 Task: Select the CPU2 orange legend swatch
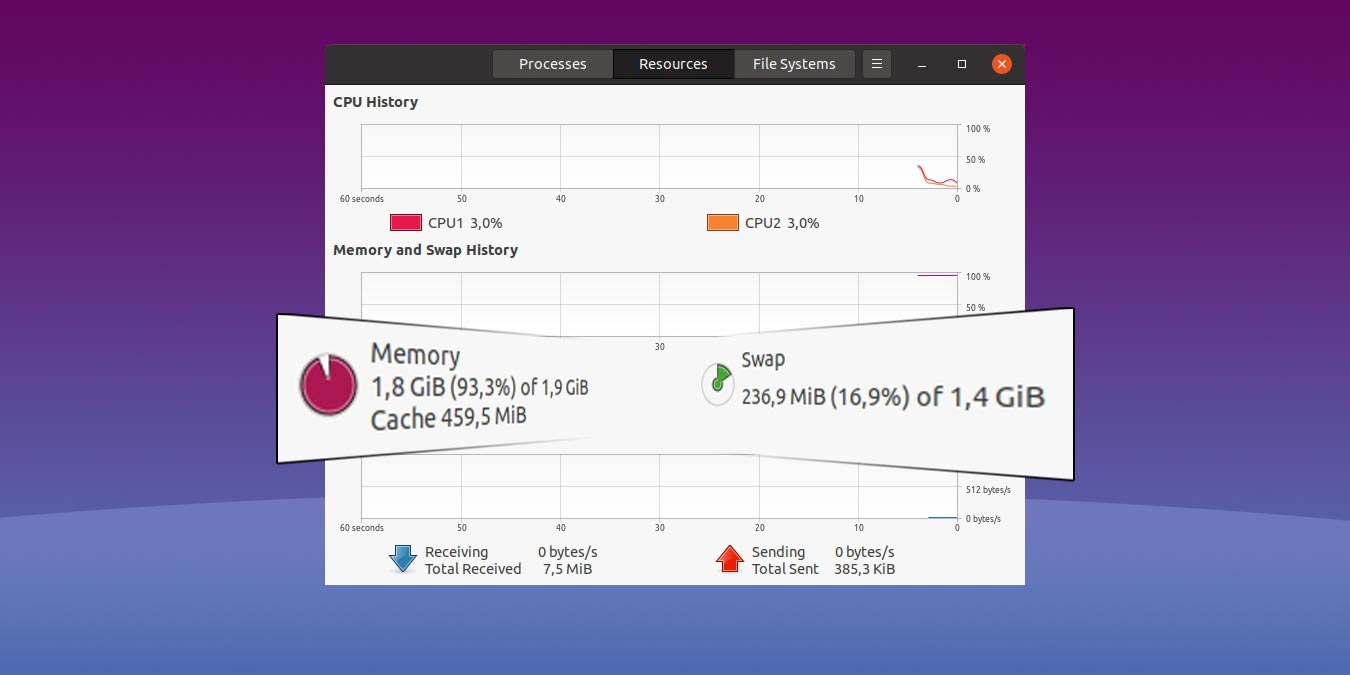point(722,222)
